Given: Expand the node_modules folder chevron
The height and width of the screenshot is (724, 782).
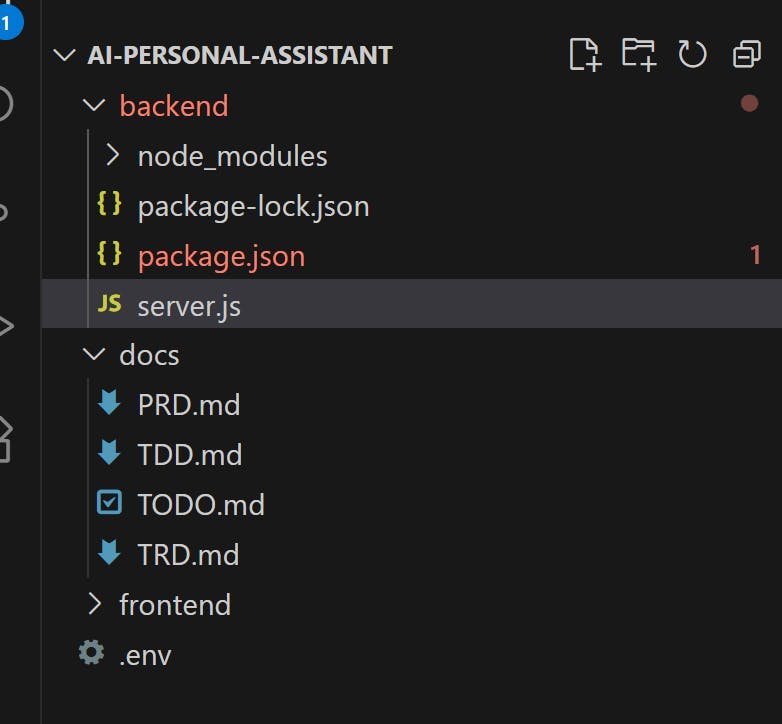Looking at the screenshot, I should (x=113, y=155).
